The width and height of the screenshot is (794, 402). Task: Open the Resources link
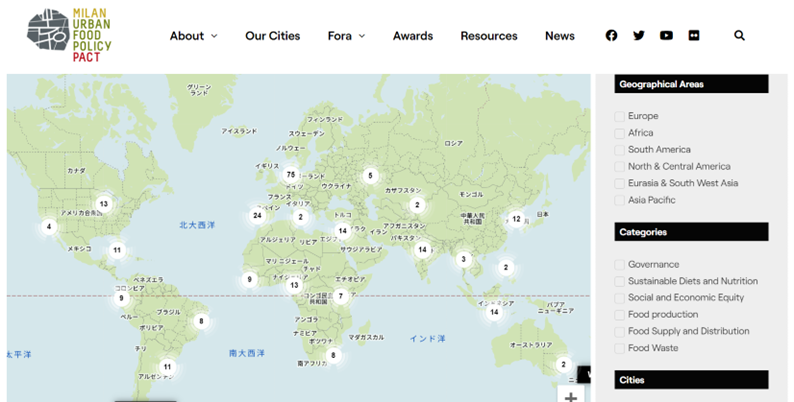[489, 36]
